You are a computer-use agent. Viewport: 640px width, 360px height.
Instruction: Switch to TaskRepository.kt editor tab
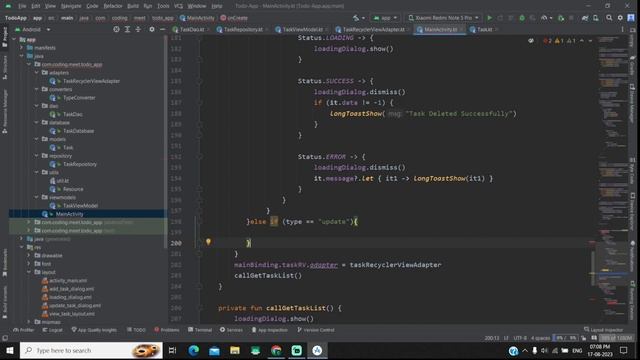click(242, 29)
